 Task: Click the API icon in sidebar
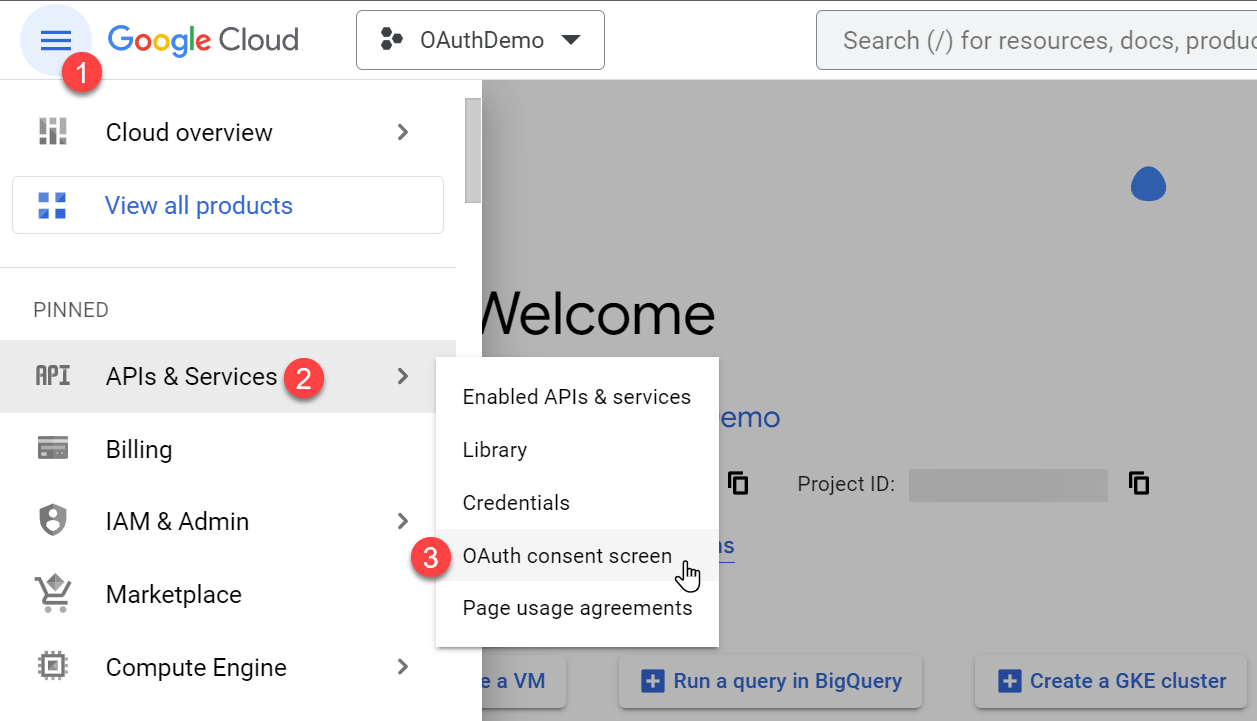tap(53, 376)
